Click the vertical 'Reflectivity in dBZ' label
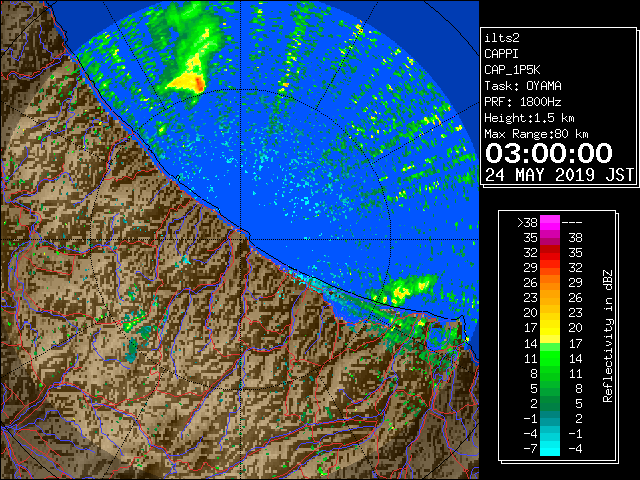 608,336
